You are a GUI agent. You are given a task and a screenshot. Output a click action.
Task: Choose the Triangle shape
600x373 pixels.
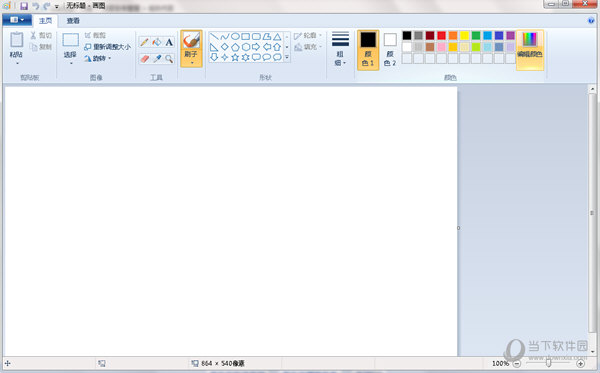277,37
